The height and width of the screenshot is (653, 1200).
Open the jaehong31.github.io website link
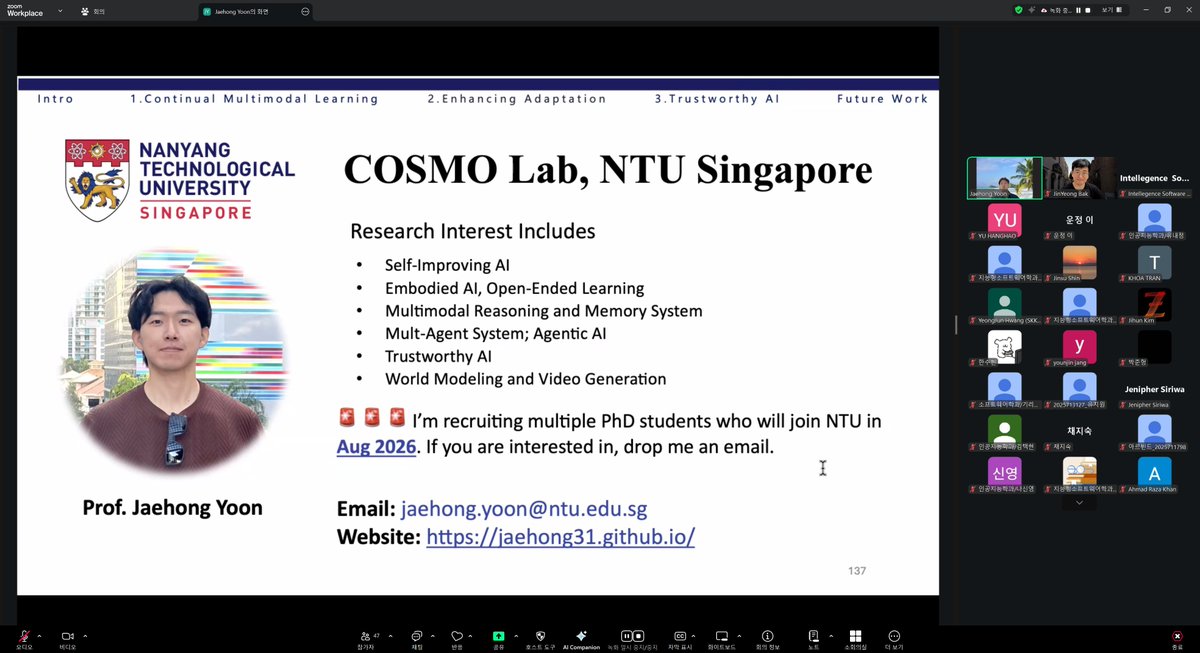tap(560, 537)
